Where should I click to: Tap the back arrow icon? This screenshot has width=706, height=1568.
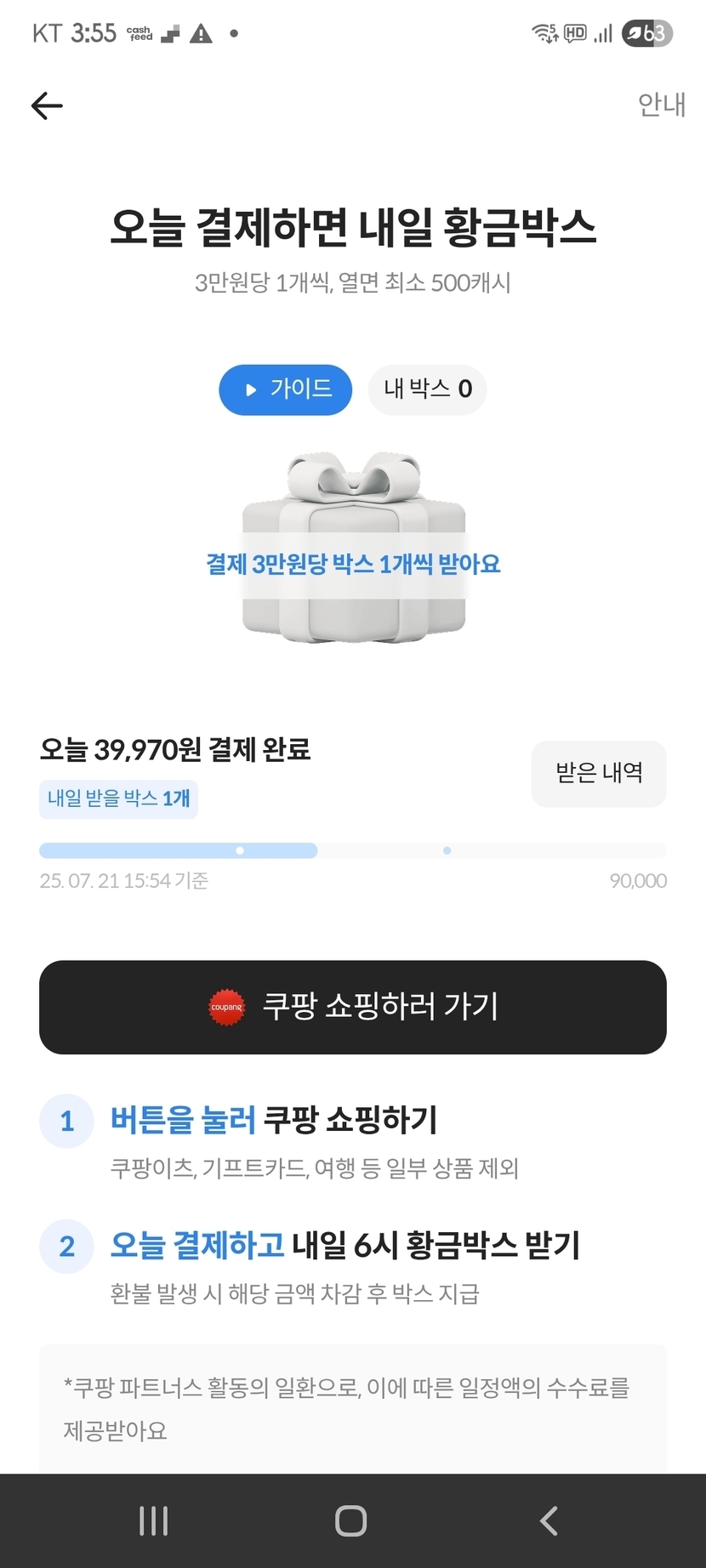click(x=47, y=106)
